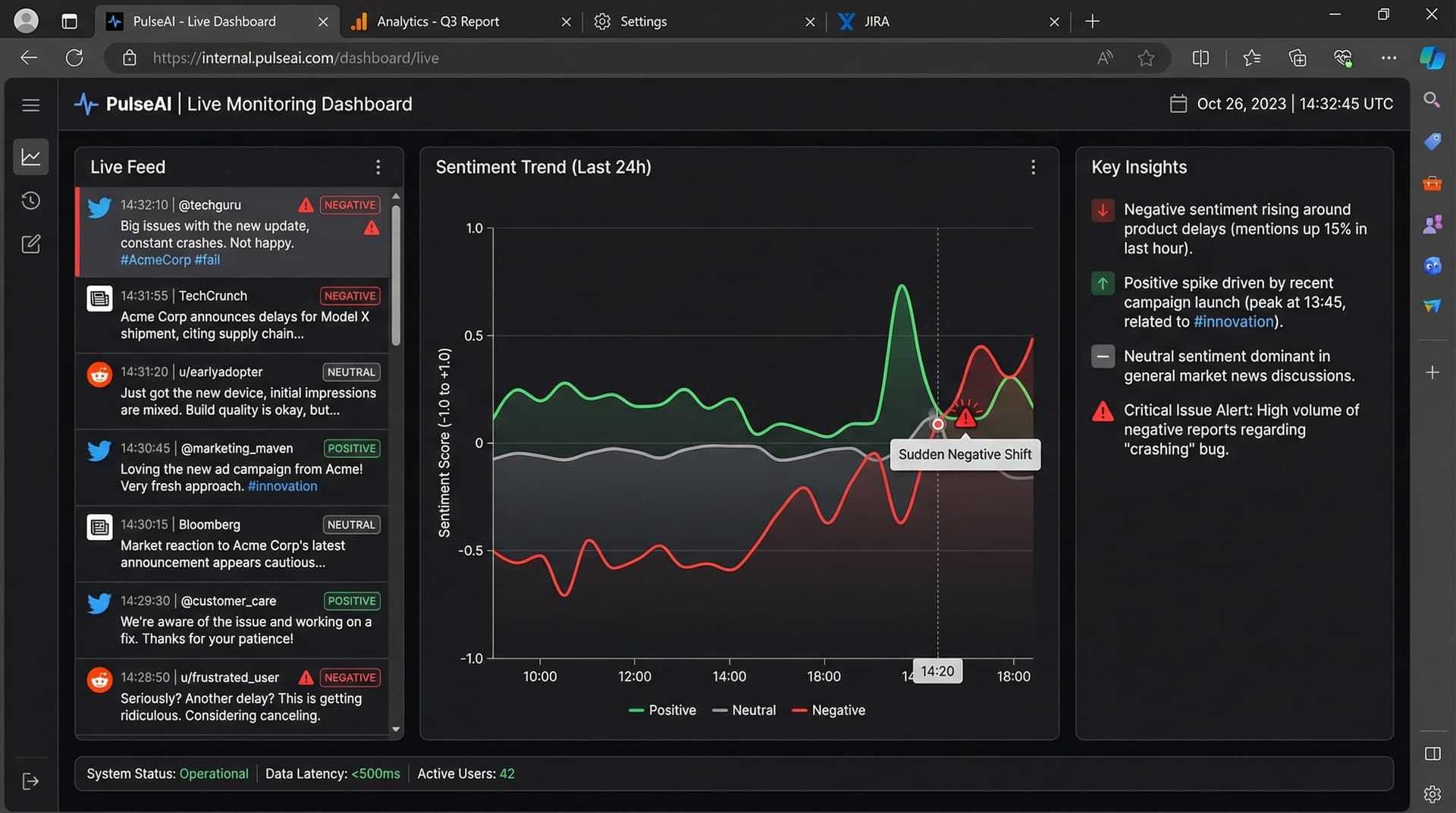
Task: Click the news icon on the Bloomberg item
Action: tap(99, 527)
